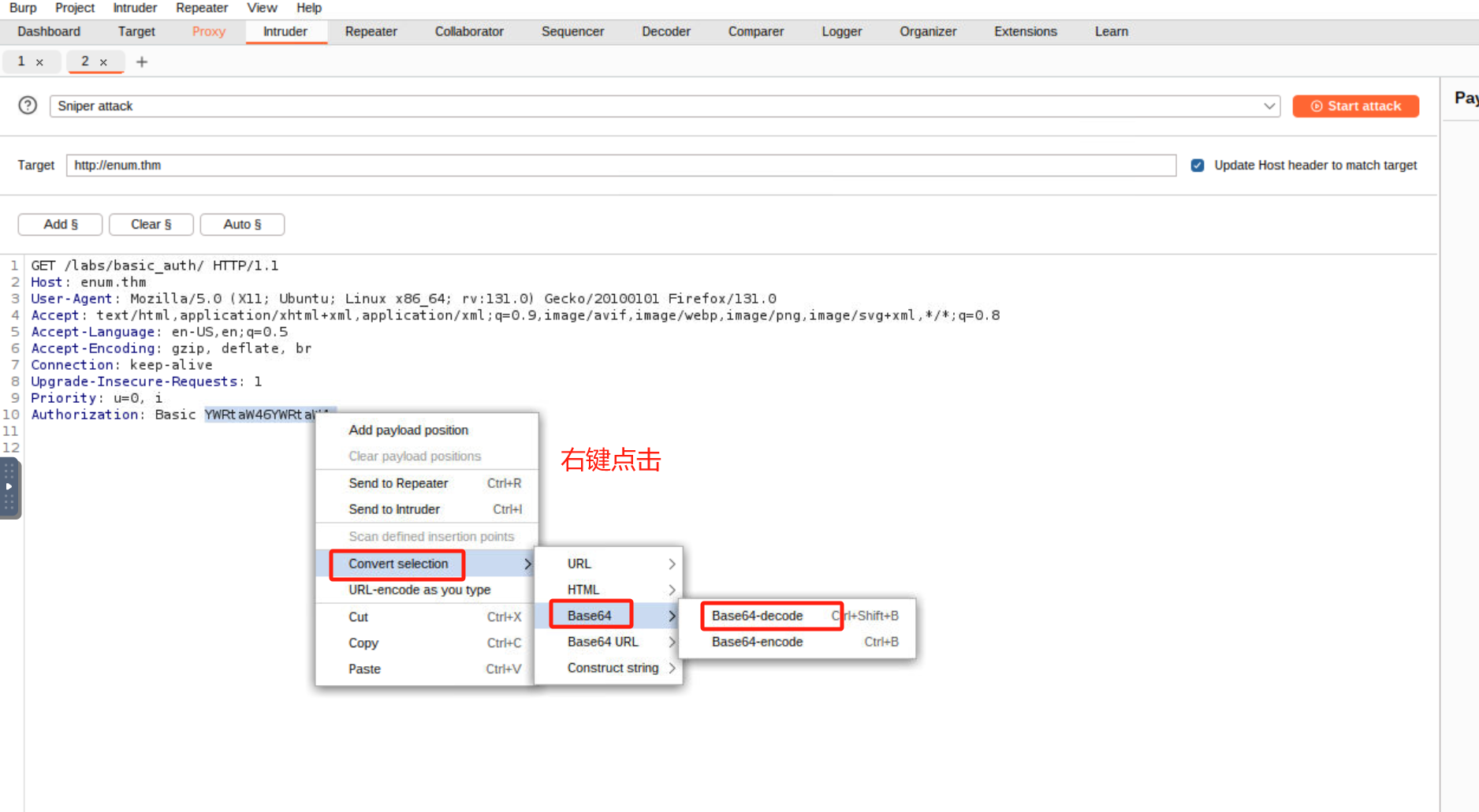Click the Target URL input field
This screenshot has height=812, width=1479.
[621, 166]
